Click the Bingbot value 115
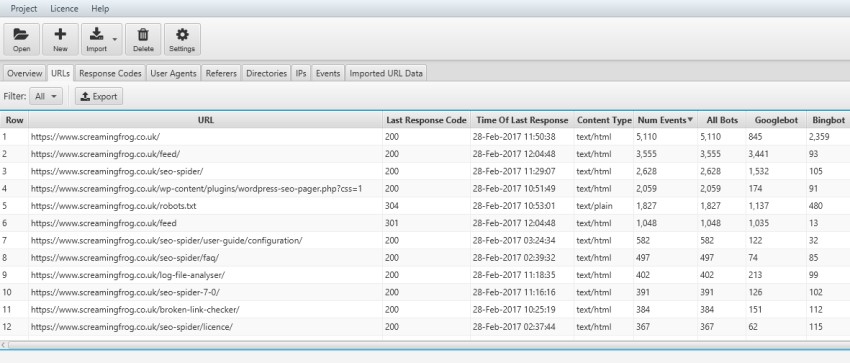 click(815, 327)
